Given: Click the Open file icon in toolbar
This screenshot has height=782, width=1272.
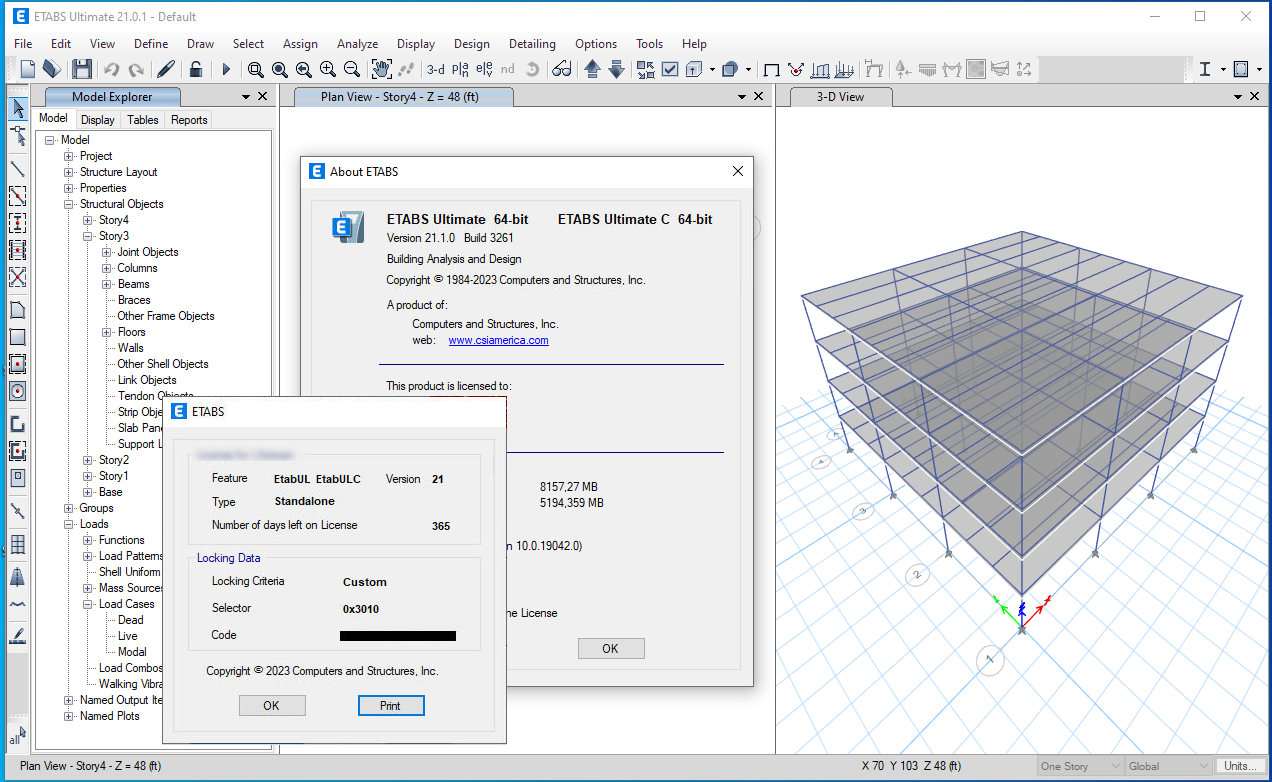Looking at the screenshot, I should 51,69.
